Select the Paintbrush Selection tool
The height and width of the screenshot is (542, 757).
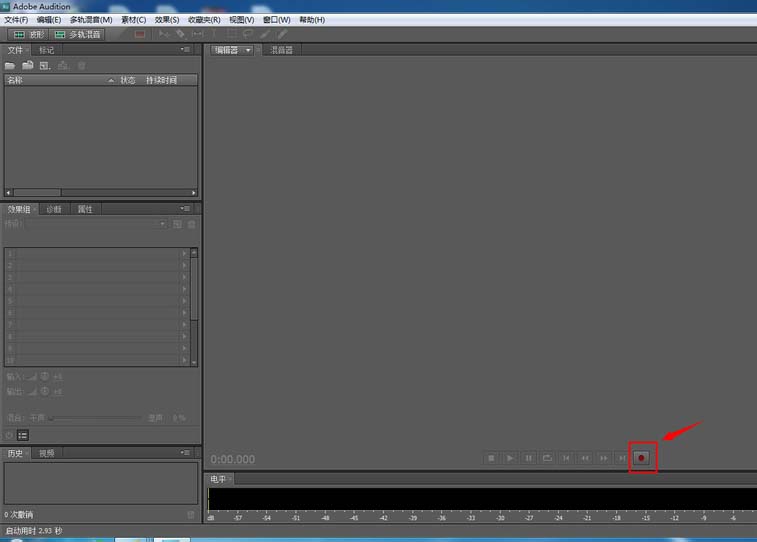(265, 34)
